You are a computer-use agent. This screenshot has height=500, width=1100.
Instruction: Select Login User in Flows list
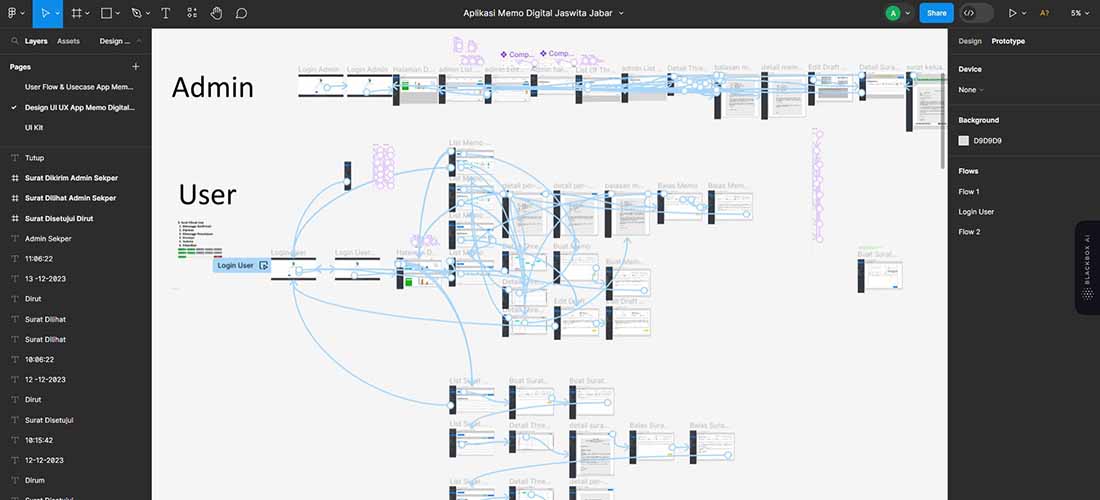point(976,212)
